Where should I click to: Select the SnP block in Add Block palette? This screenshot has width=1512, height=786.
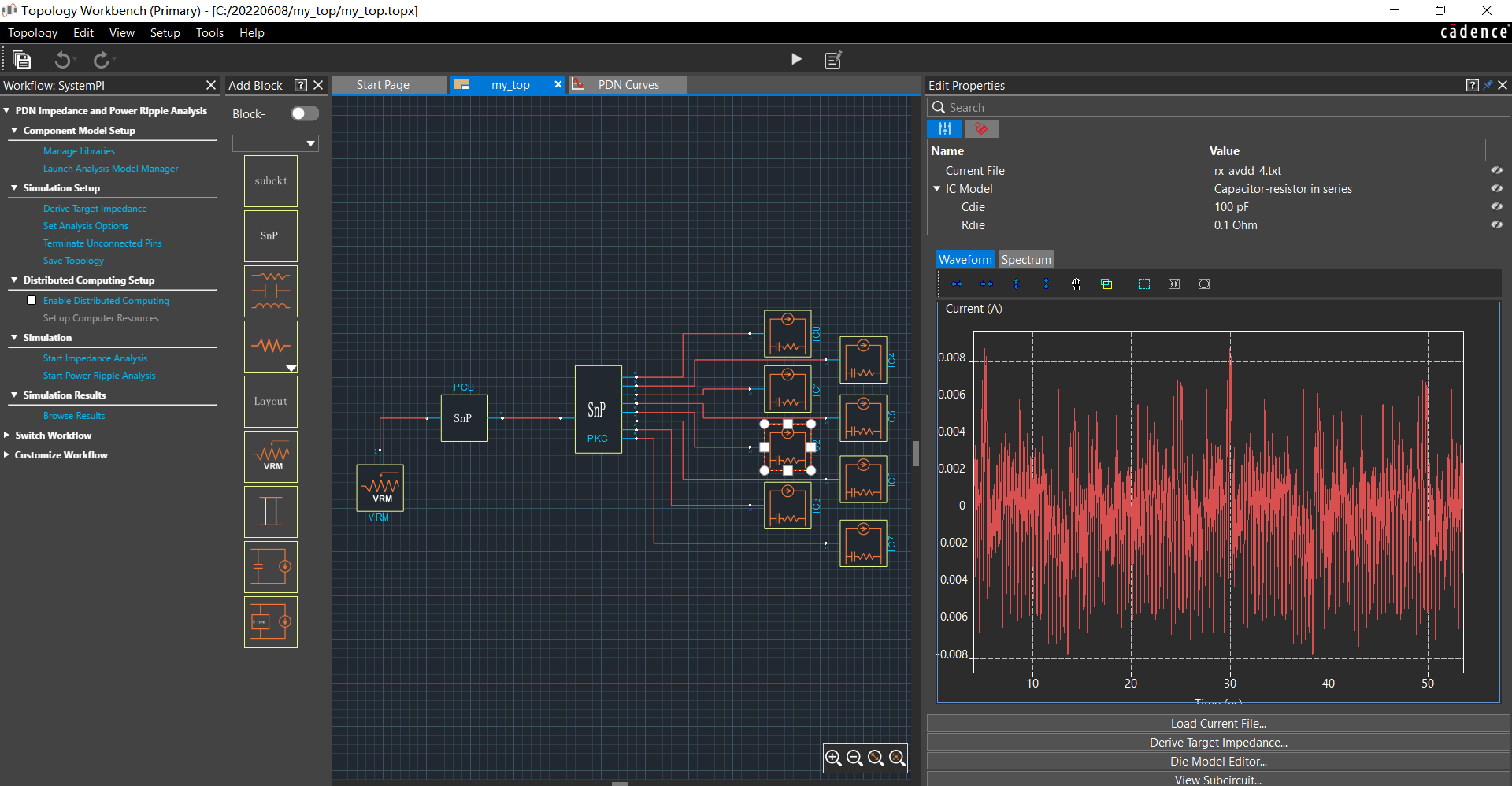click(271, 236)
